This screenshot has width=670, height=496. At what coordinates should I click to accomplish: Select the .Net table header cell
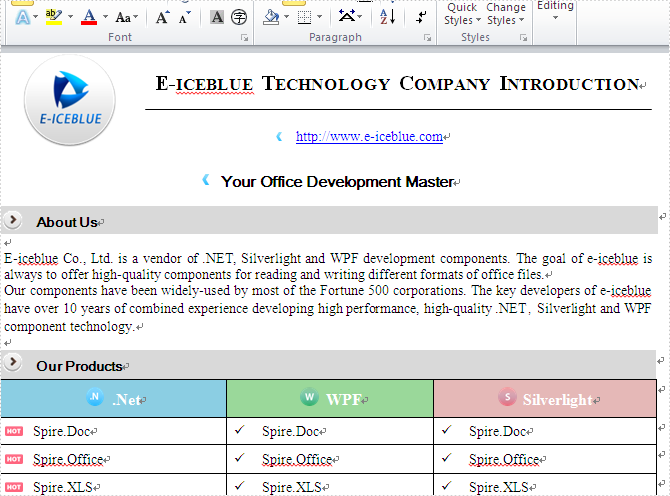(113, 399)
